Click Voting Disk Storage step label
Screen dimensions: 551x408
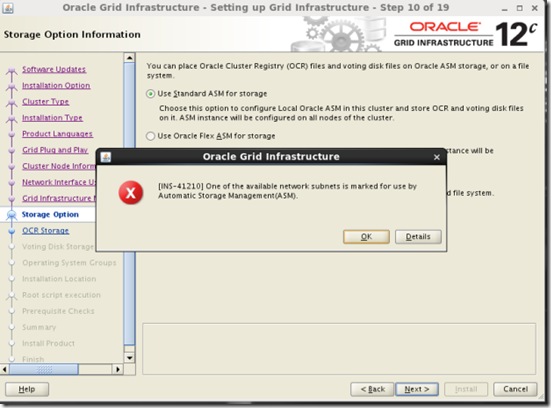coord(58,247)
